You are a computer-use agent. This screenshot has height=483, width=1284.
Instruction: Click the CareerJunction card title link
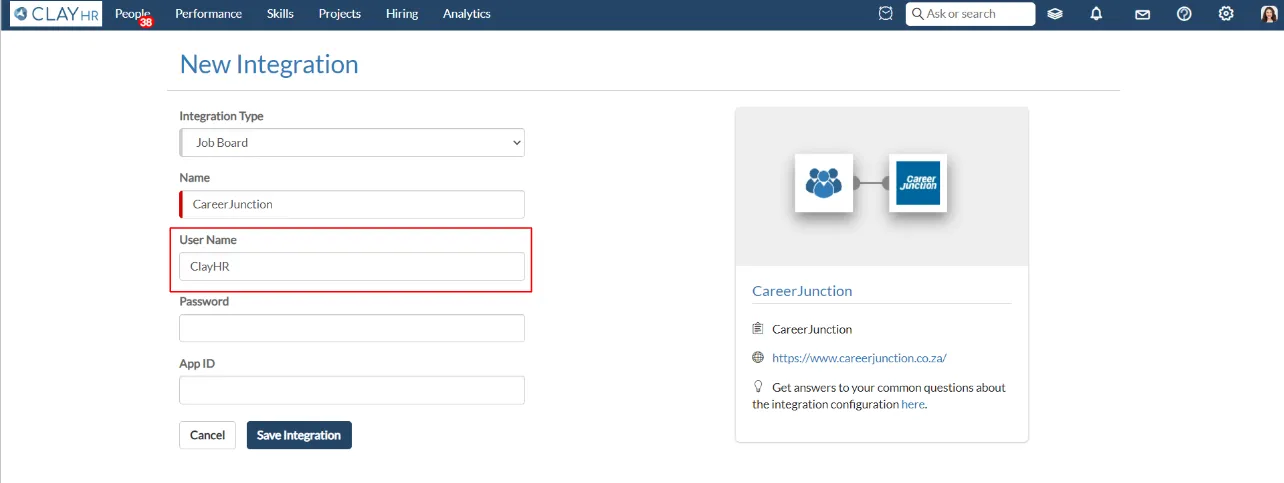pos(802,291)
